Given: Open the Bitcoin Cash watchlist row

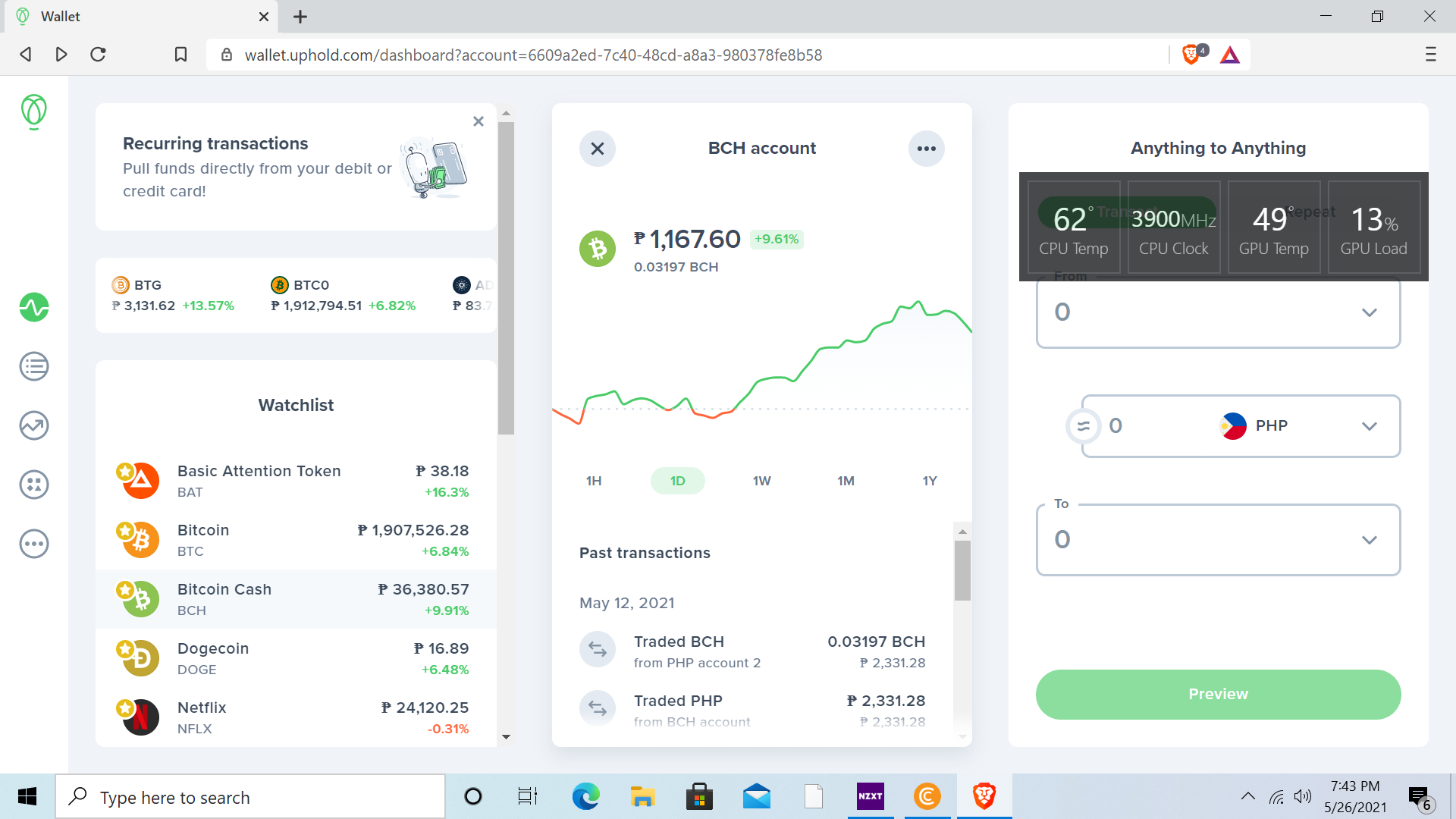Looking at the screenshot, I should click(x=296, y=599).
